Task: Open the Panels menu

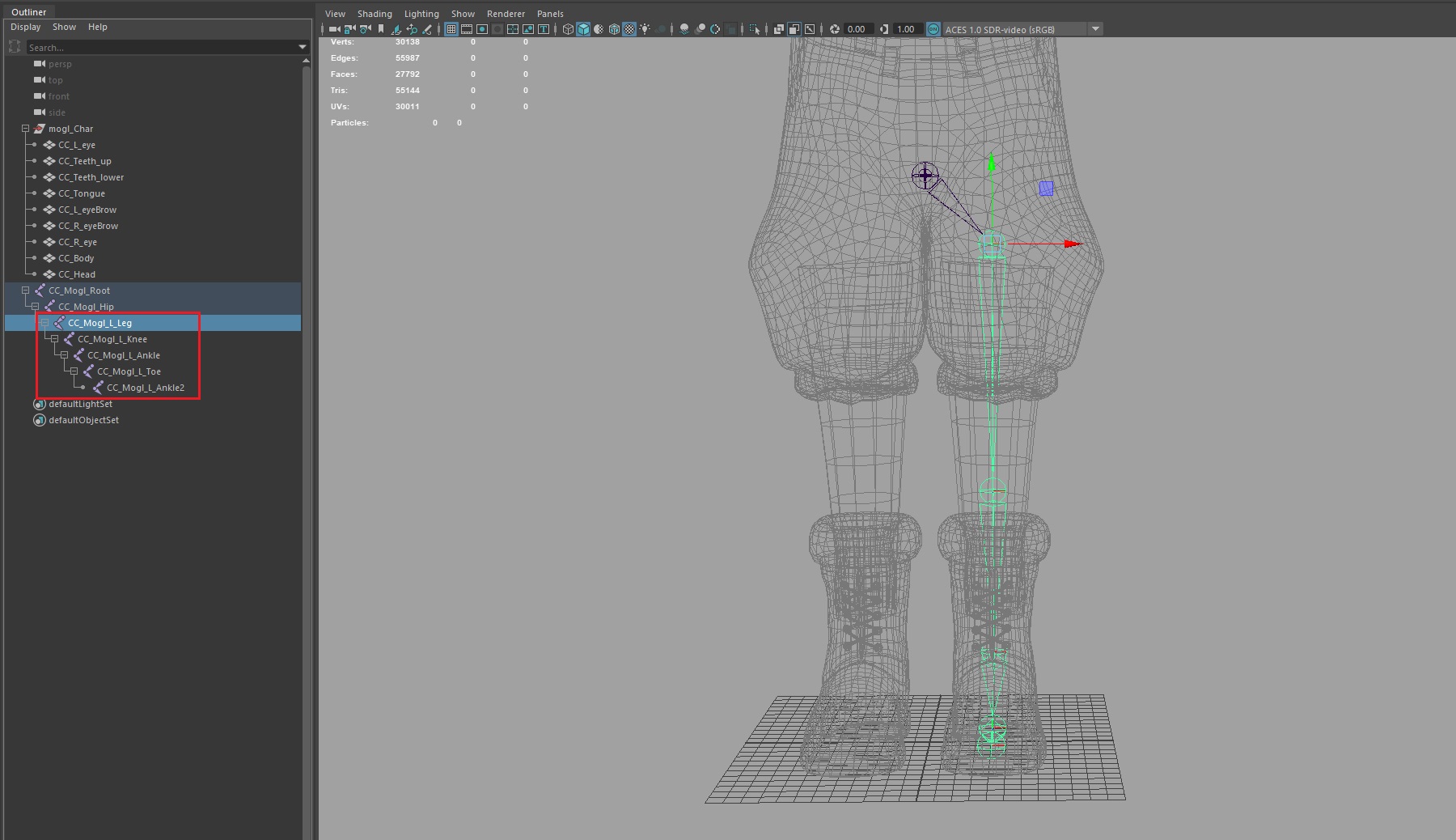Action: 550,14
